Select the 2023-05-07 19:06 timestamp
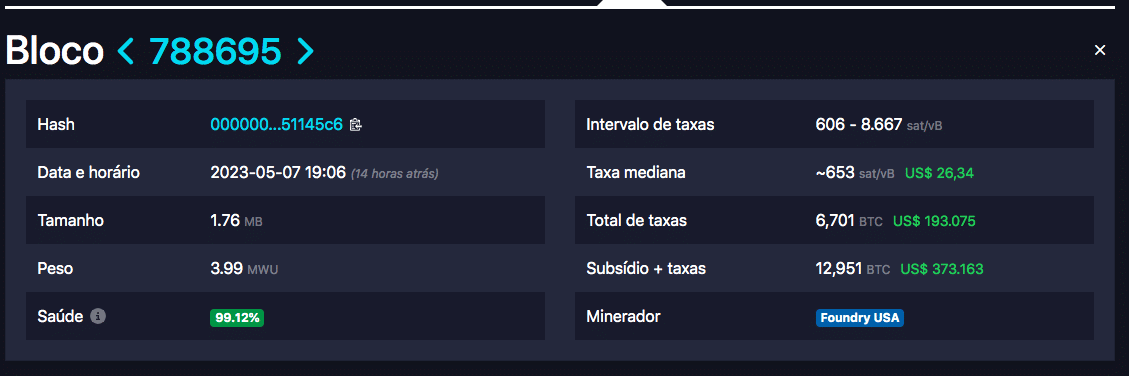Screen dimensions: 1129x376 point(278,173)
